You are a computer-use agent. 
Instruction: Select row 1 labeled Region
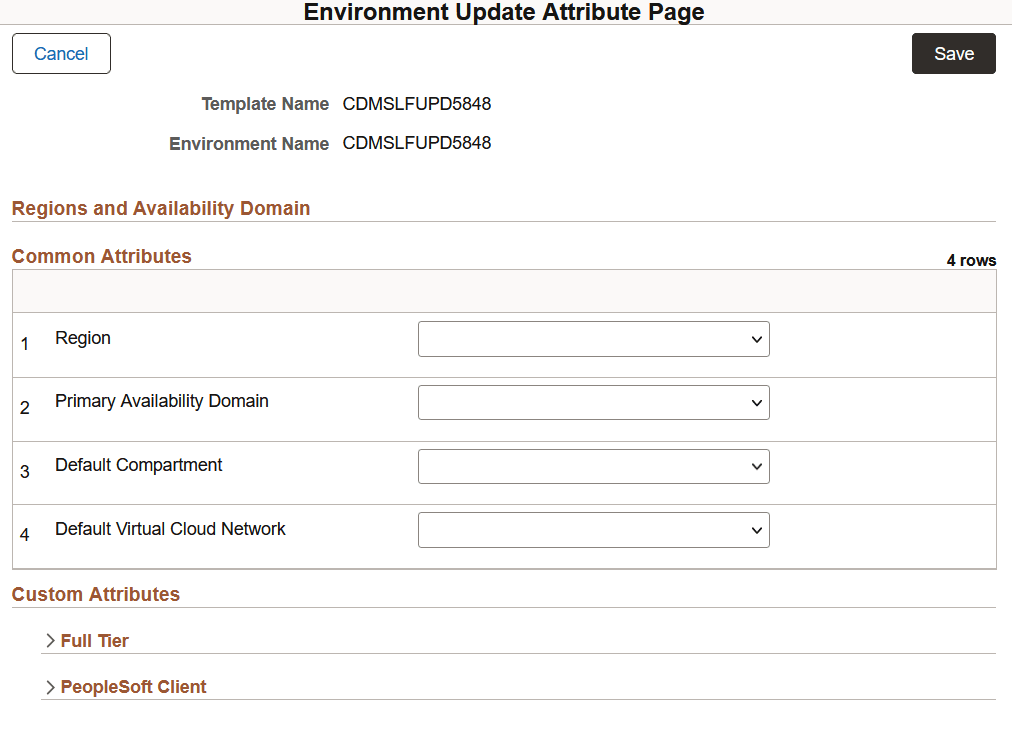click(83, 338)
